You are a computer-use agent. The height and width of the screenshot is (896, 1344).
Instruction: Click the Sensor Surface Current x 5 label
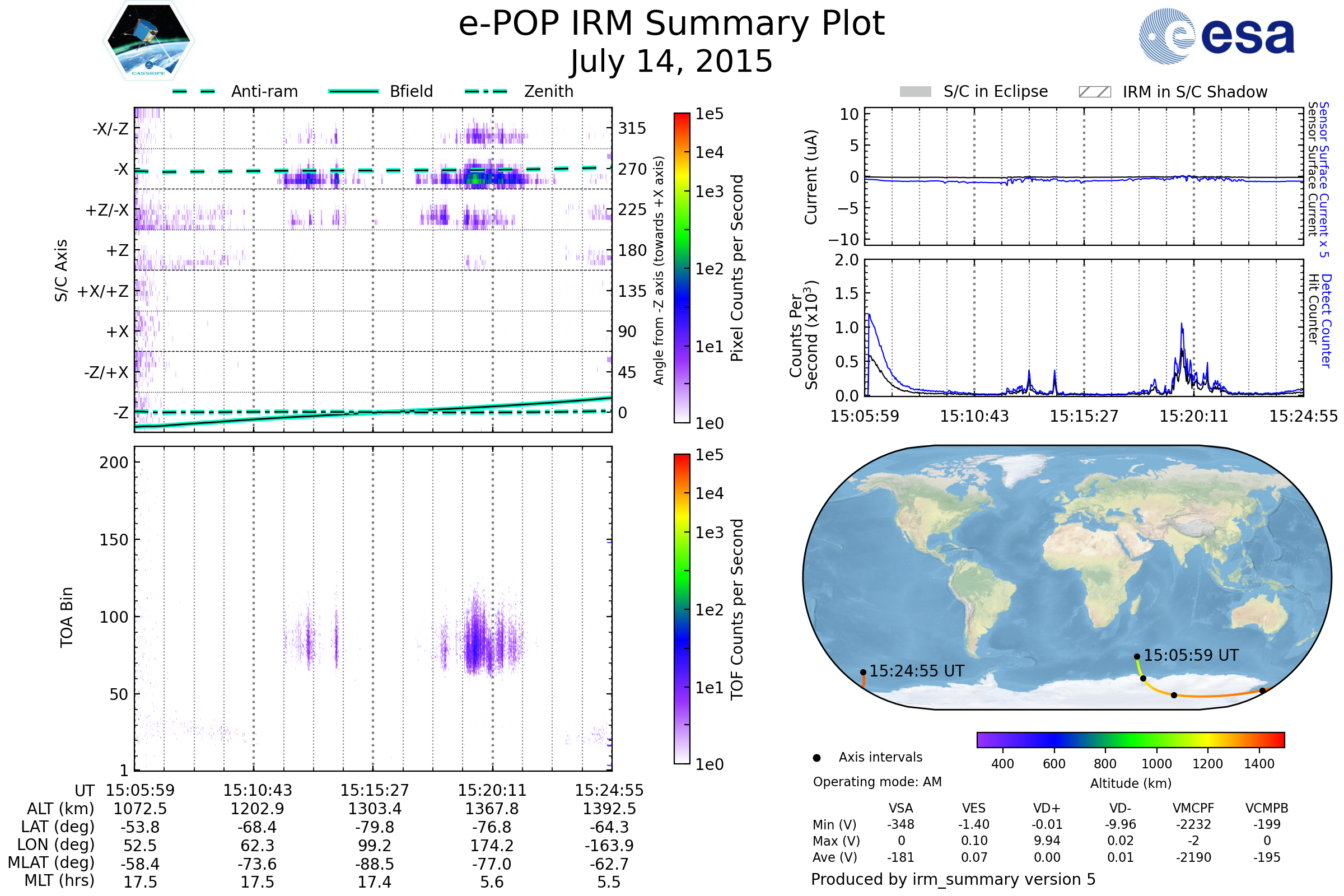tap(1324, 179)
